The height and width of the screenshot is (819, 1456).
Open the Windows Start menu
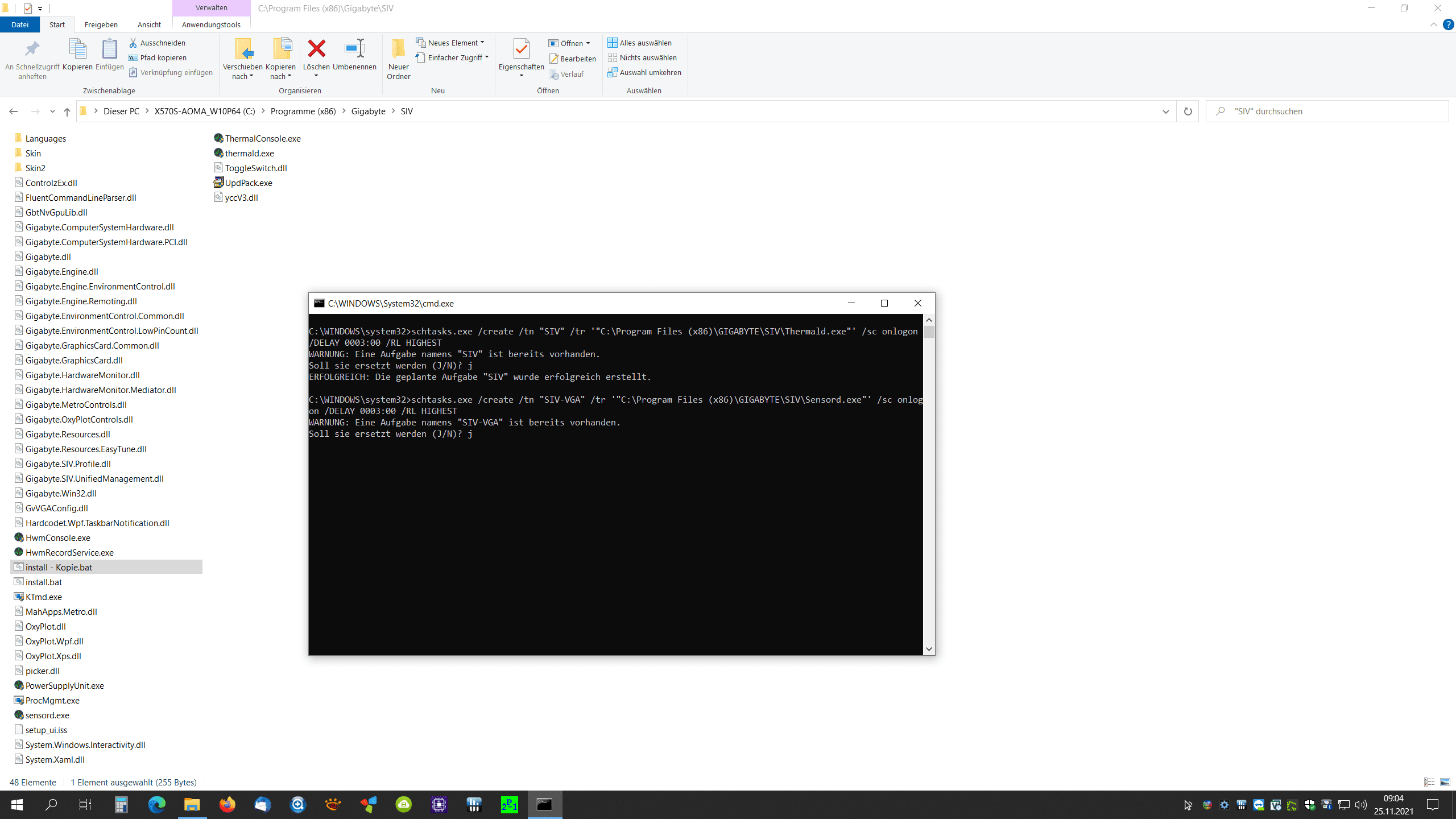(x=17, y=805)
